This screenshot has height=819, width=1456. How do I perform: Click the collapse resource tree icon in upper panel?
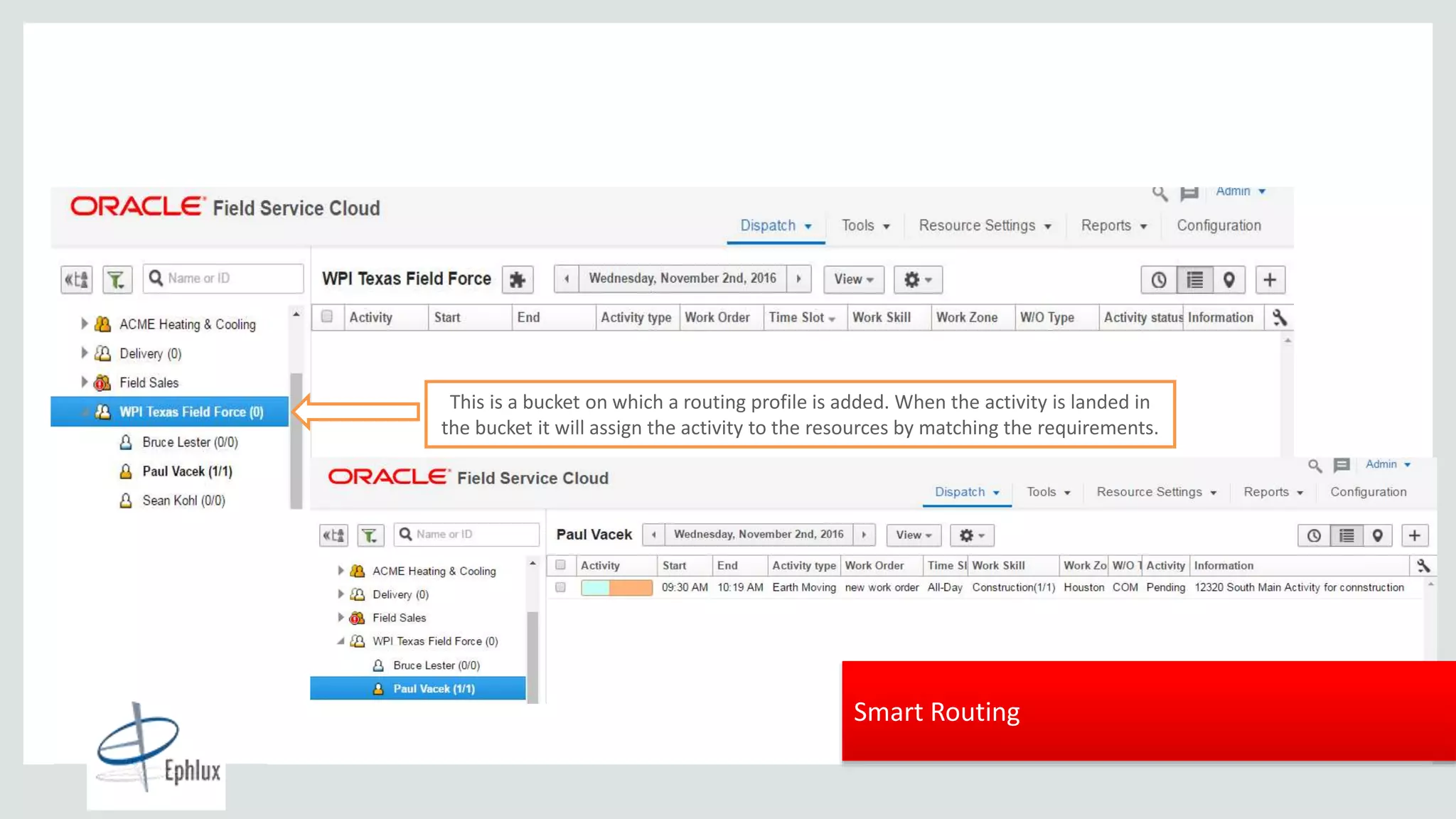(77, 279)
